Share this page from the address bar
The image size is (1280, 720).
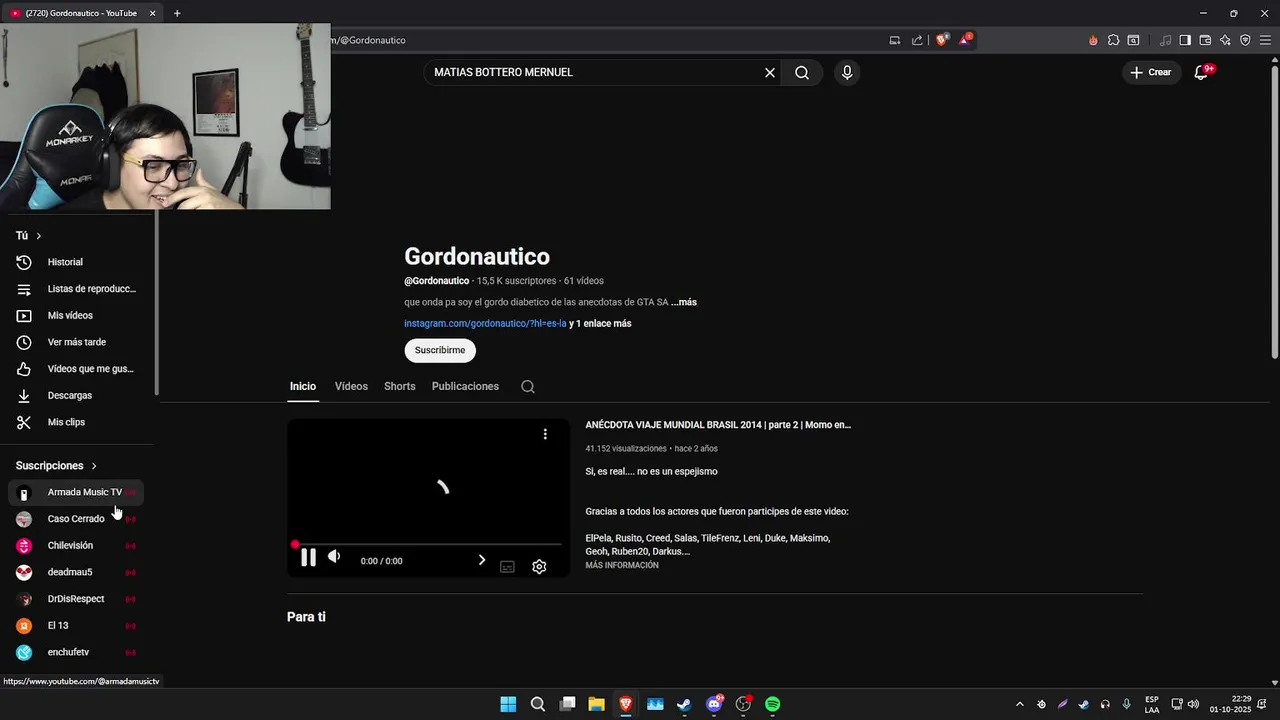(917, 40)
